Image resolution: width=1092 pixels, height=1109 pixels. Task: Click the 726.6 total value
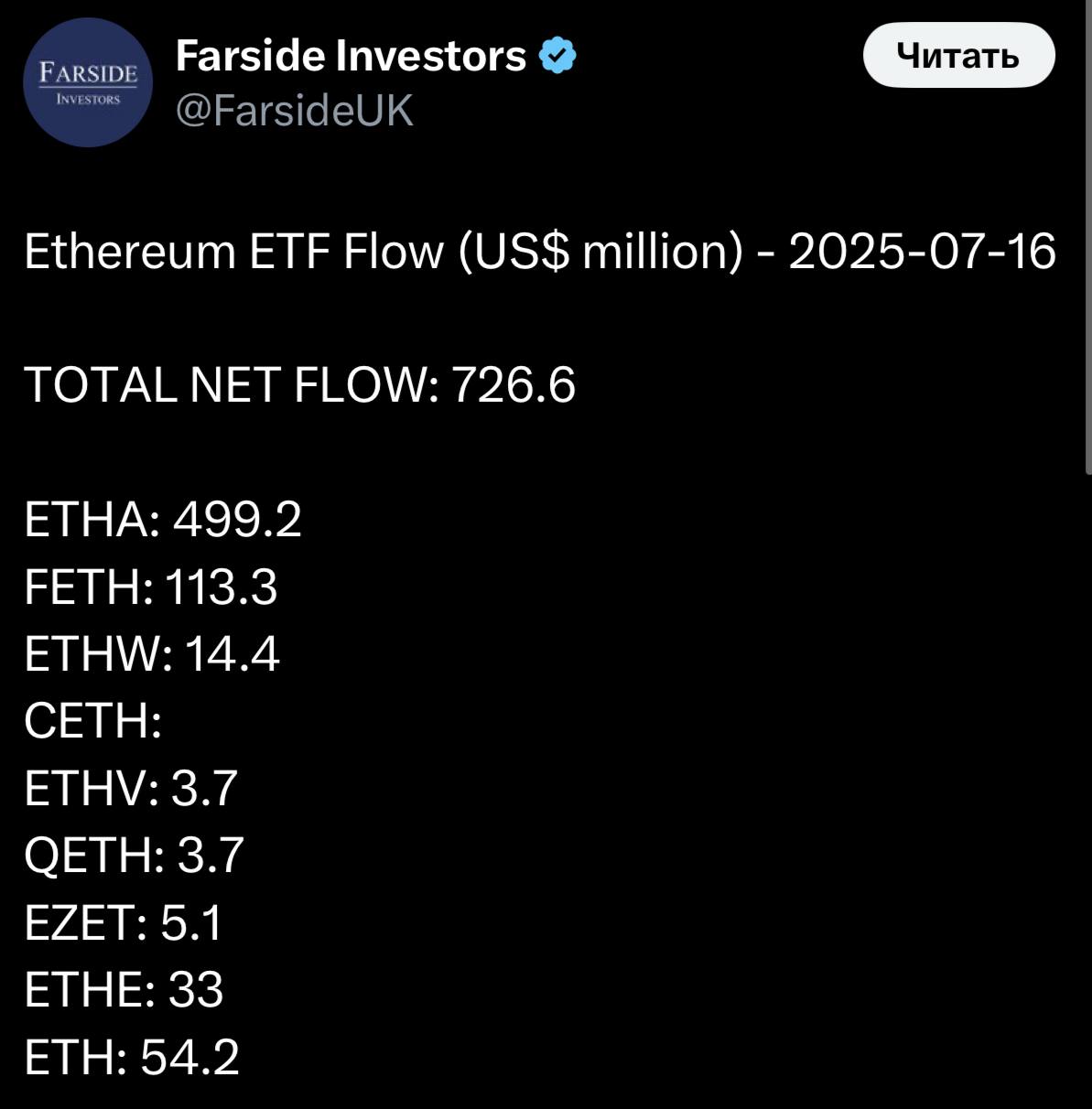[514, 384]
